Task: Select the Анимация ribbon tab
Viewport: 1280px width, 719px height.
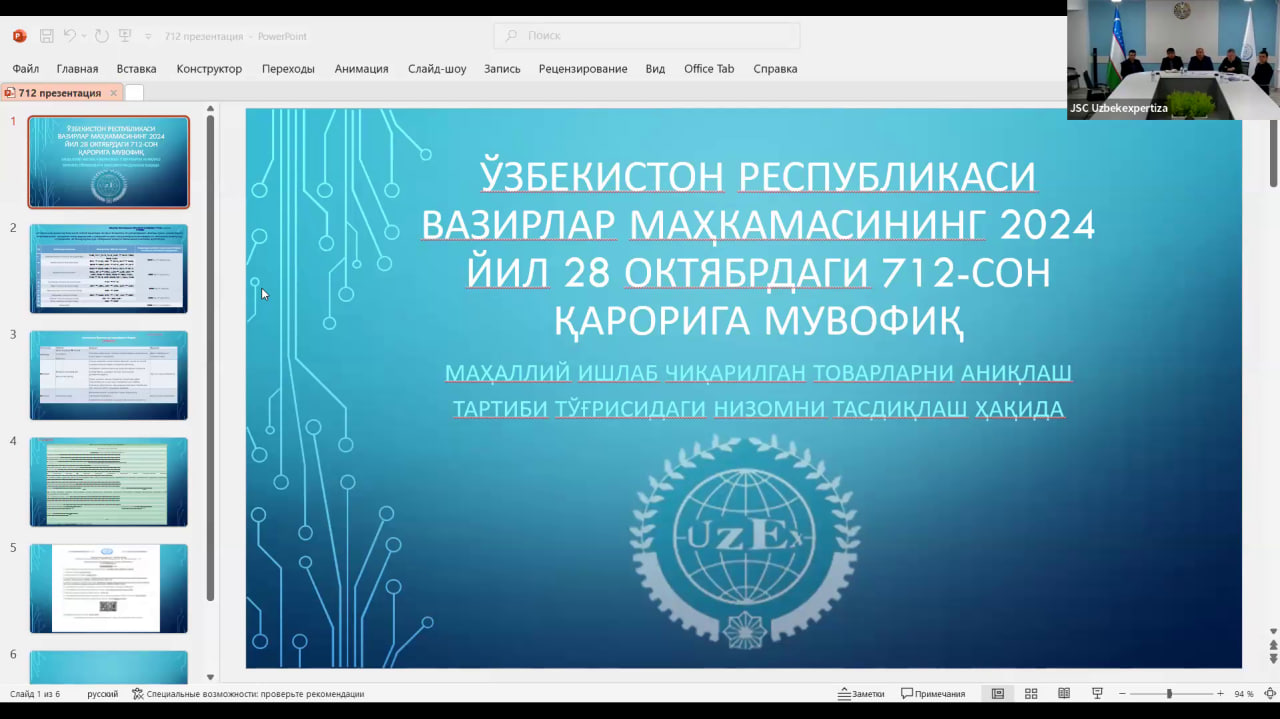Action: coord(361,69)
